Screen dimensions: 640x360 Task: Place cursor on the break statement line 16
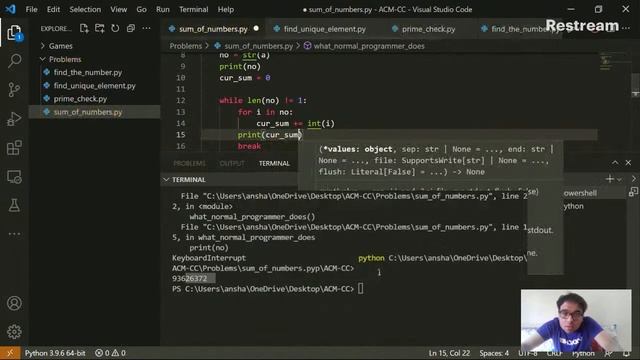point(249,146)
